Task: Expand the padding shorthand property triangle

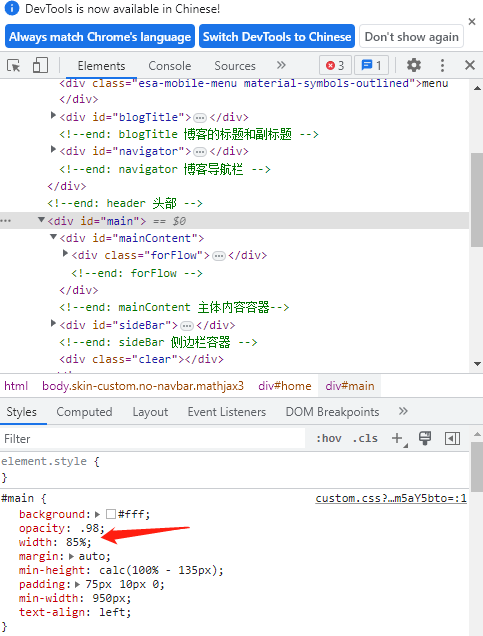Action: tap(78, 584)
